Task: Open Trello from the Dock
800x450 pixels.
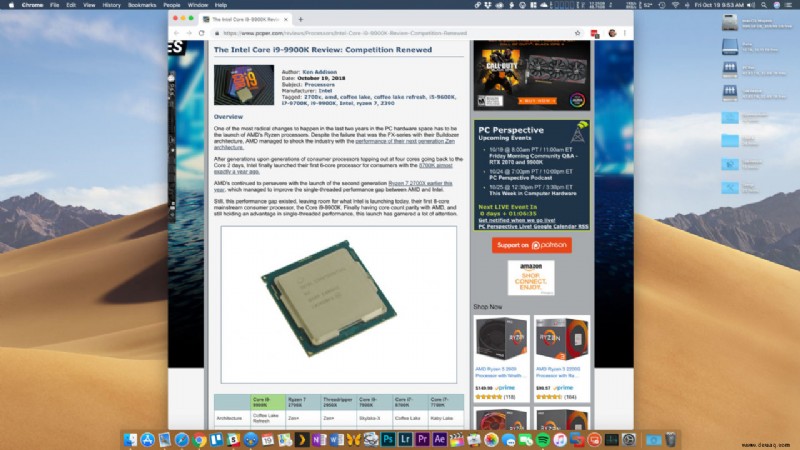Action: click(x=216, y=440)
